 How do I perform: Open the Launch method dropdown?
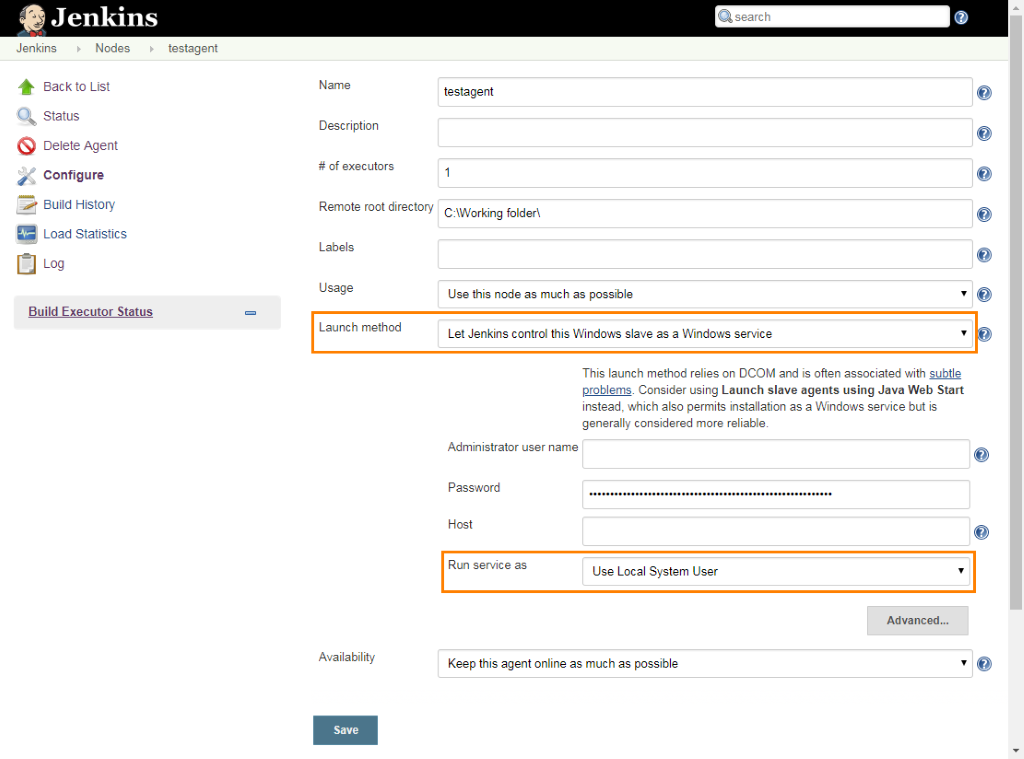tap(705, 334)
